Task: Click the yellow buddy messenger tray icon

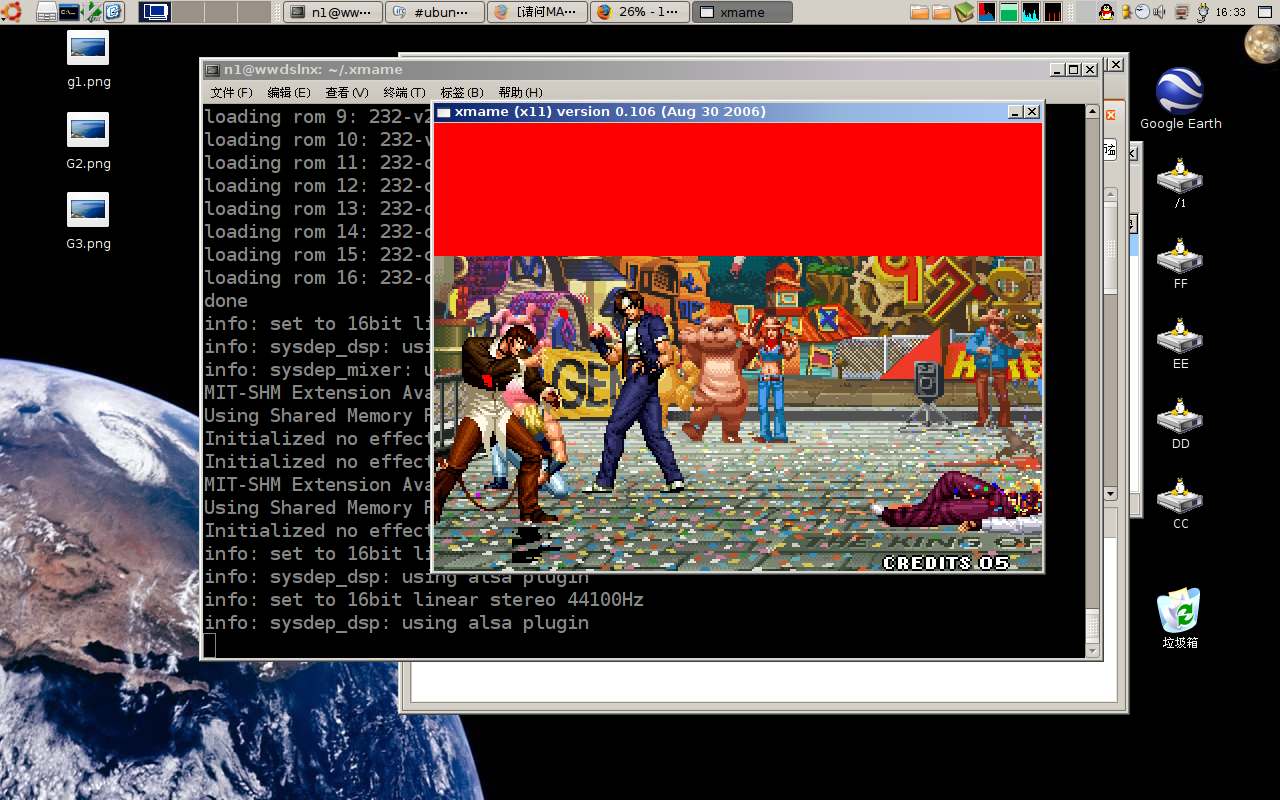Action: (1126, 12)
